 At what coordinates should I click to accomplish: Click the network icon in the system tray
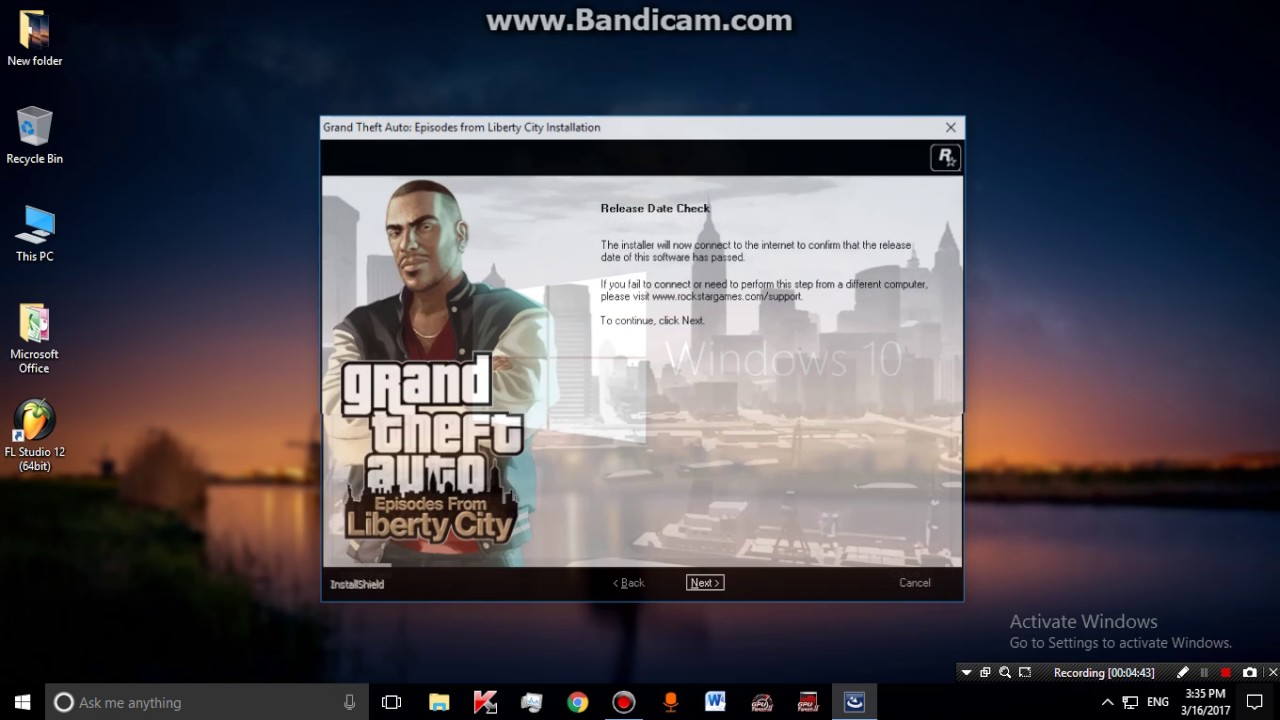1130,702
